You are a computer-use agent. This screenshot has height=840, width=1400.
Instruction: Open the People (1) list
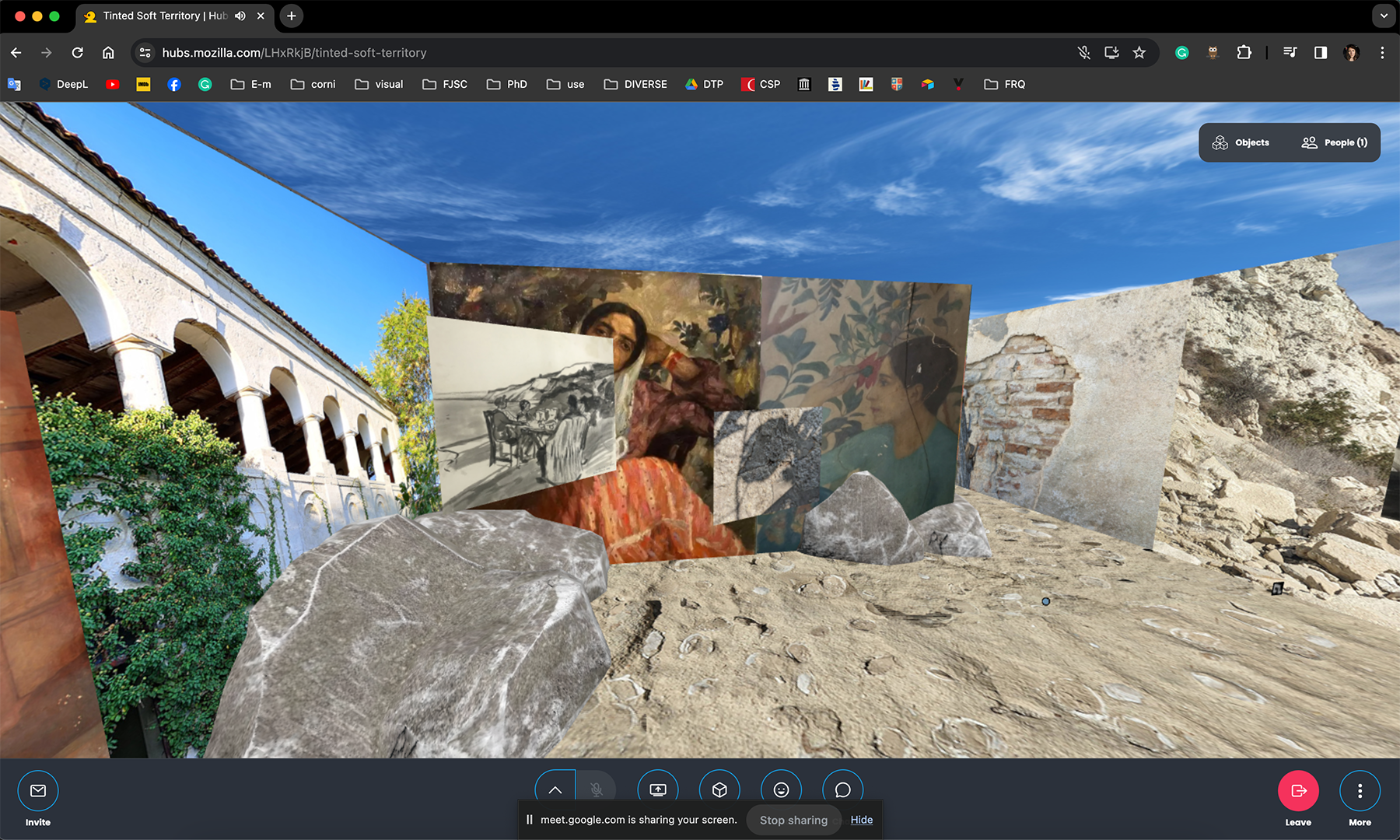point(1334,142)
